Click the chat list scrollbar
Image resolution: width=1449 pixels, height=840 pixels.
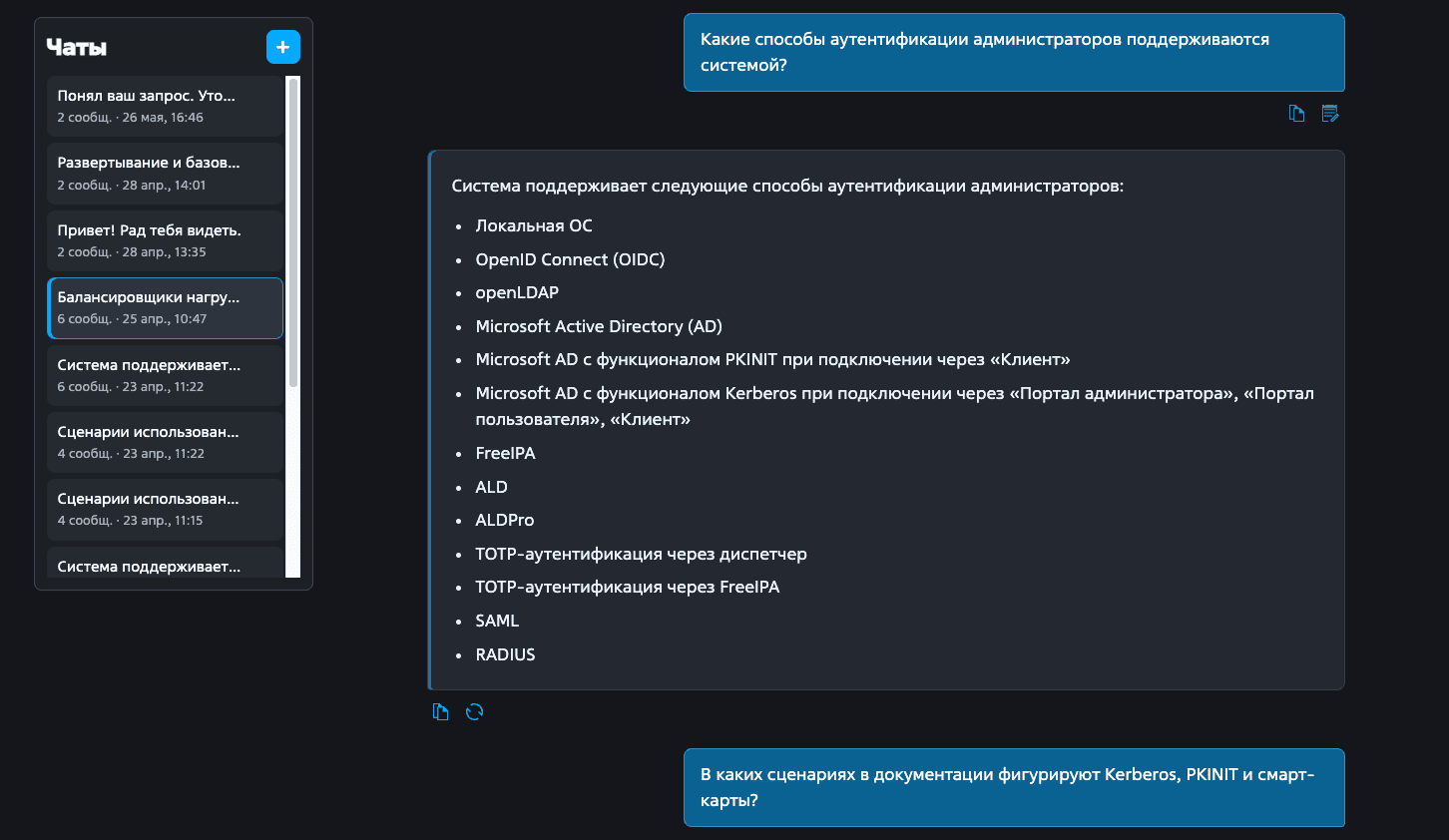point(293,232)
